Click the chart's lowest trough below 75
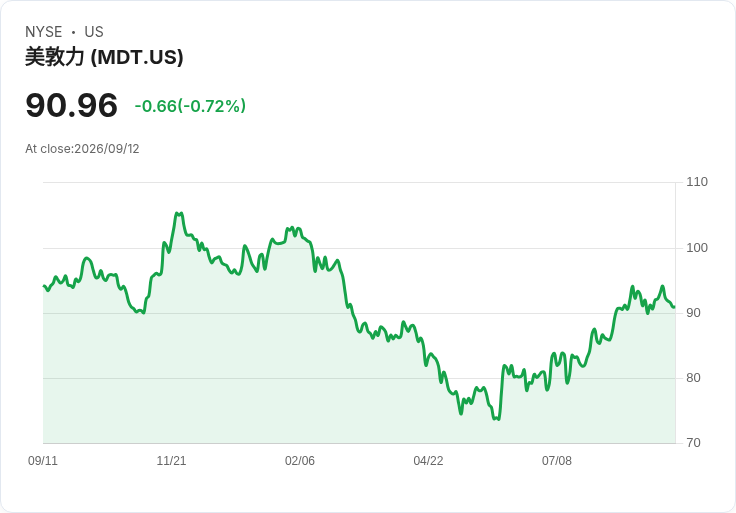736x513 pixels. [497, 419]
